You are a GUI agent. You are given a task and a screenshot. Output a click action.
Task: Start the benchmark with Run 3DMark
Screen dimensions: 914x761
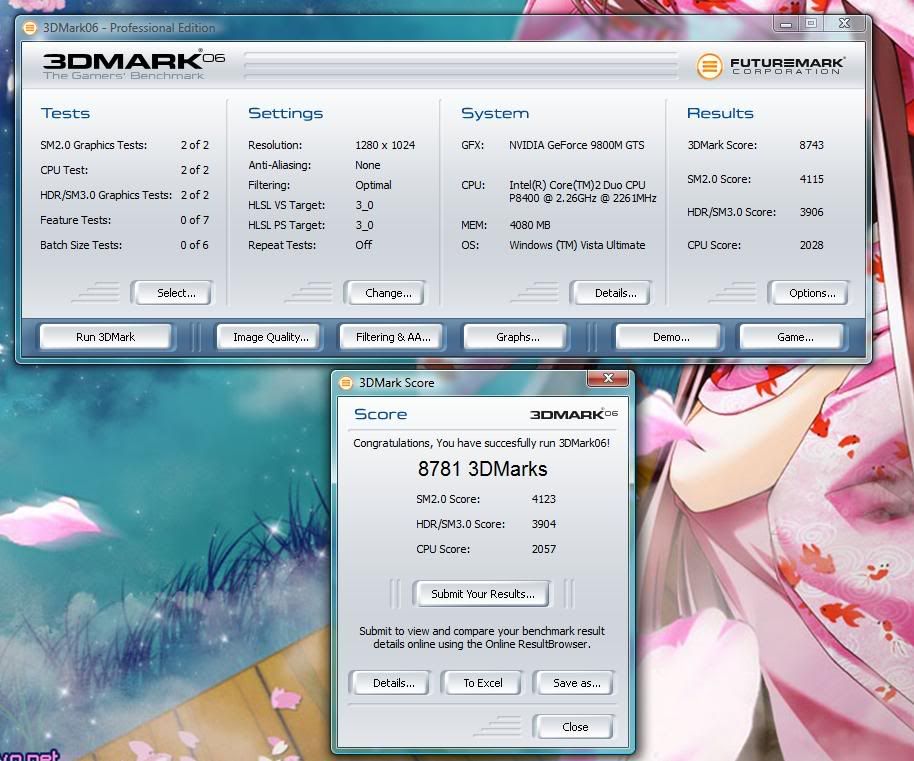[x=106, y=337]
